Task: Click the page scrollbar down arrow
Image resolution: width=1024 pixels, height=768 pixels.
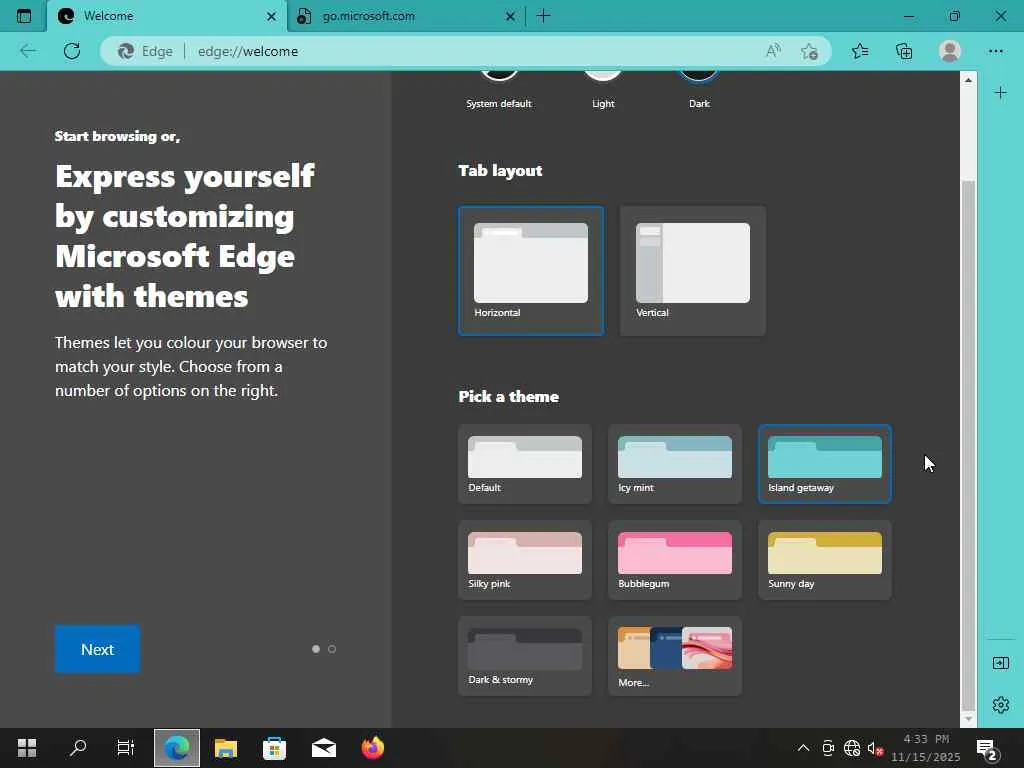Action: 968,719
